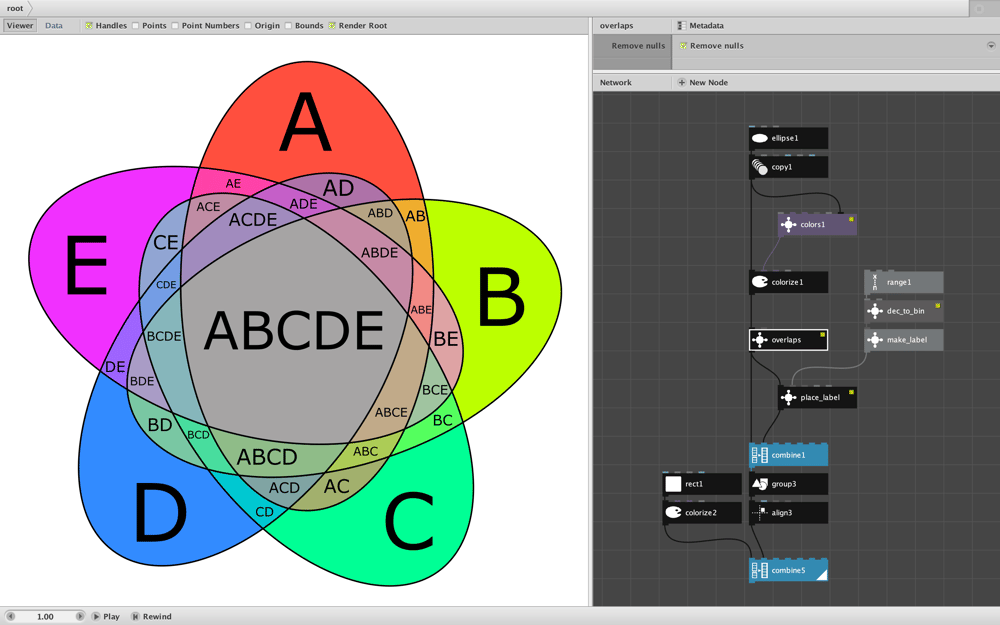Click the colorize2 node name
The image size is (1000, 625).
pos(701,513)
